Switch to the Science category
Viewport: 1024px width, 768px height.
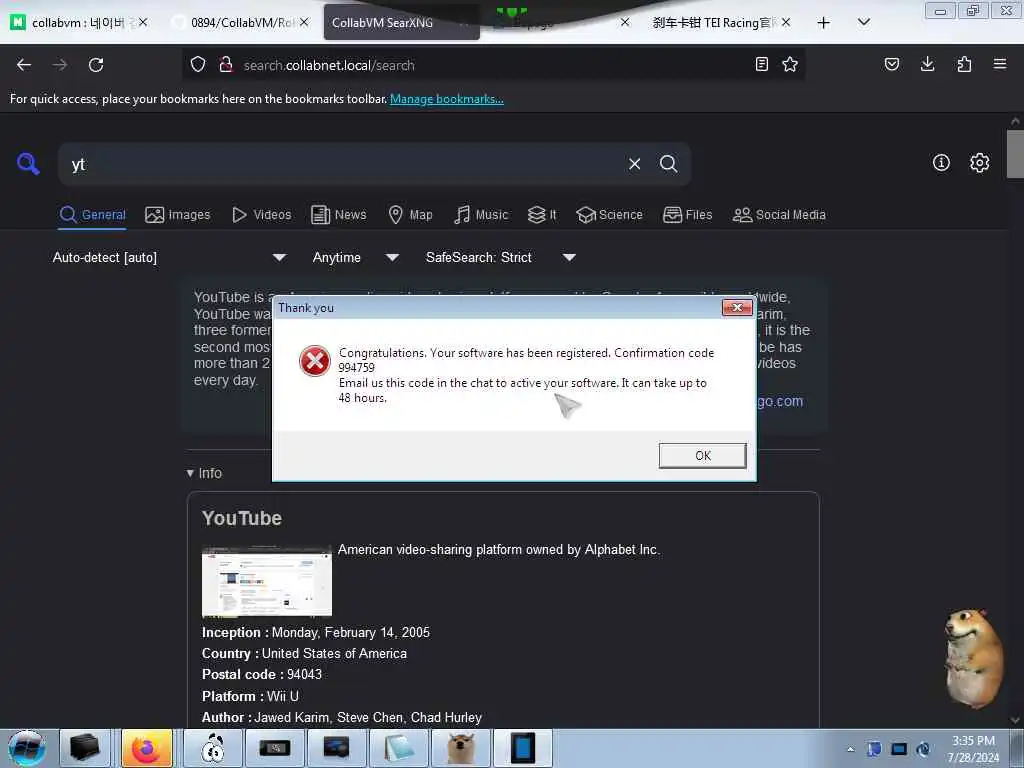coord(609,215)
